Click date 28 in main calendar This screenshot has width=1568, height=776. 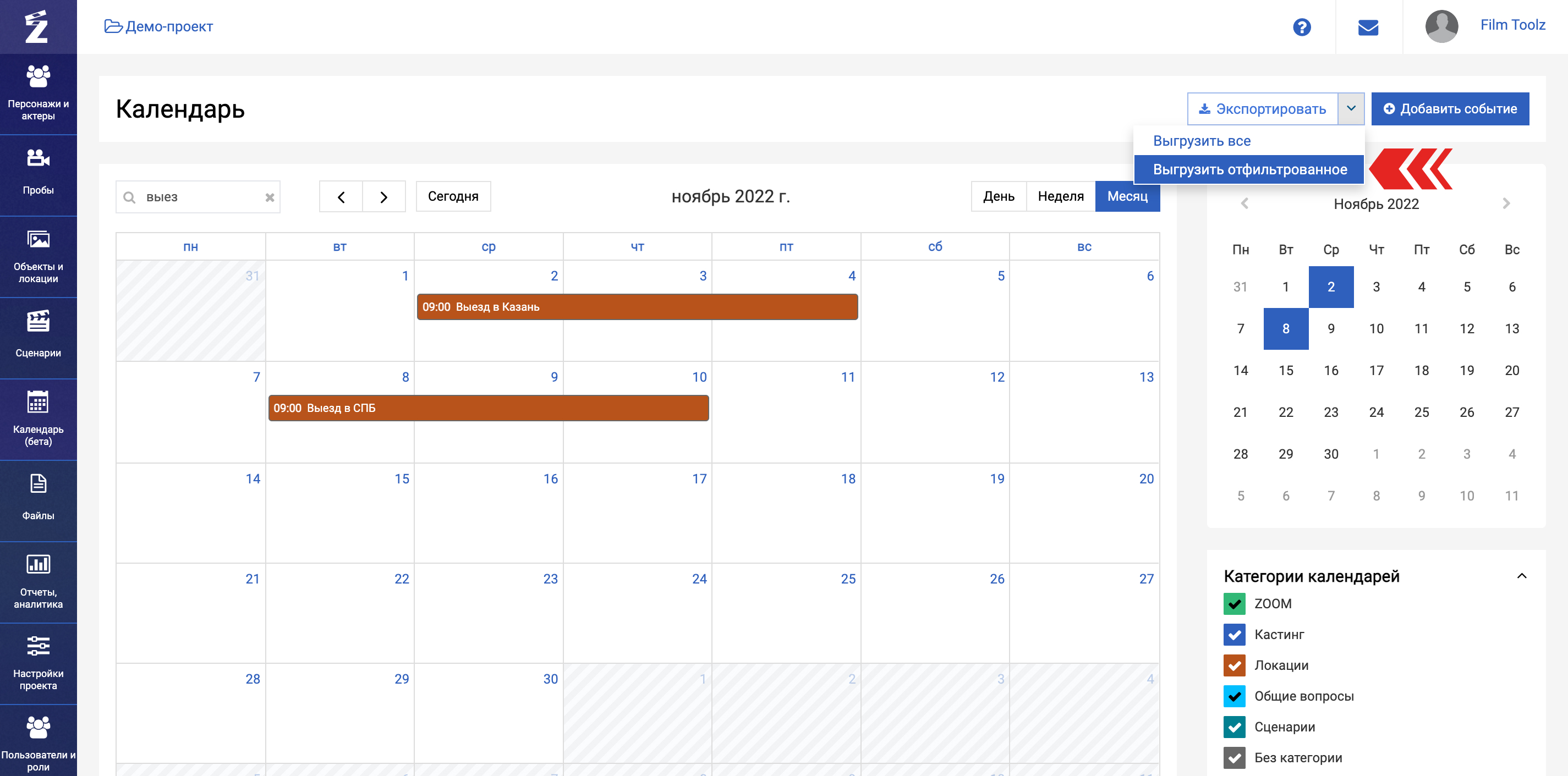pos(253,679)
